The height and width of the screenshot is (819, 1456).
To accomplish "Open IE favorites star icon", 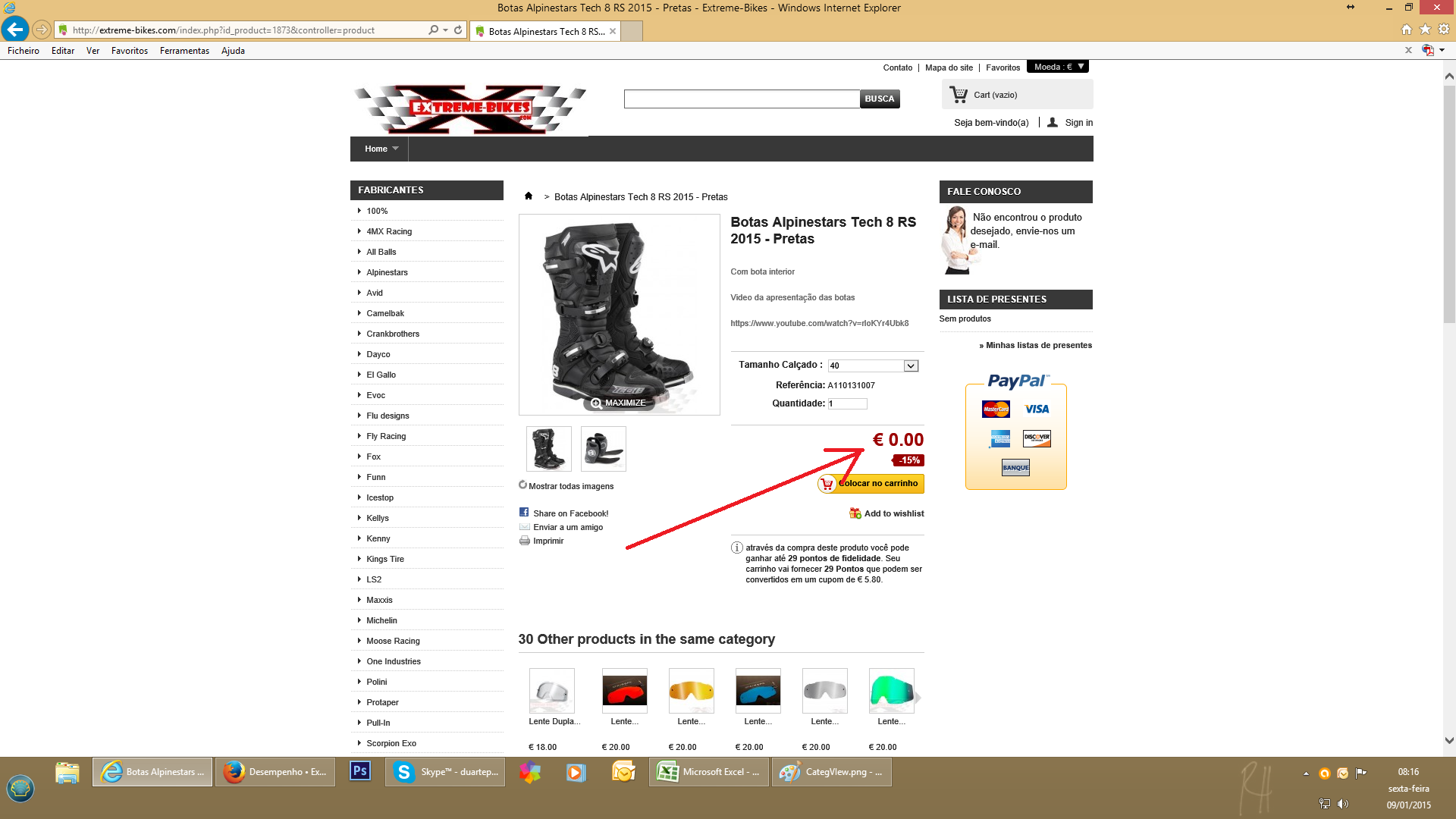I will (x=1425, y=30).
